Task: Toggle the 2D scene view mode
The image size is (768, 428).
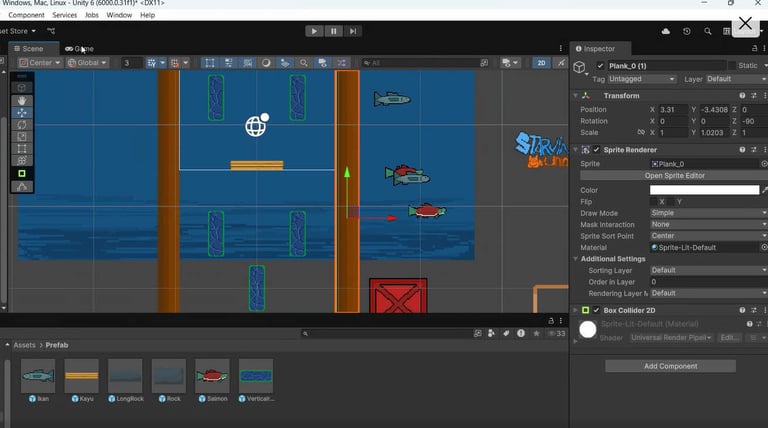Action: point(541,63)
